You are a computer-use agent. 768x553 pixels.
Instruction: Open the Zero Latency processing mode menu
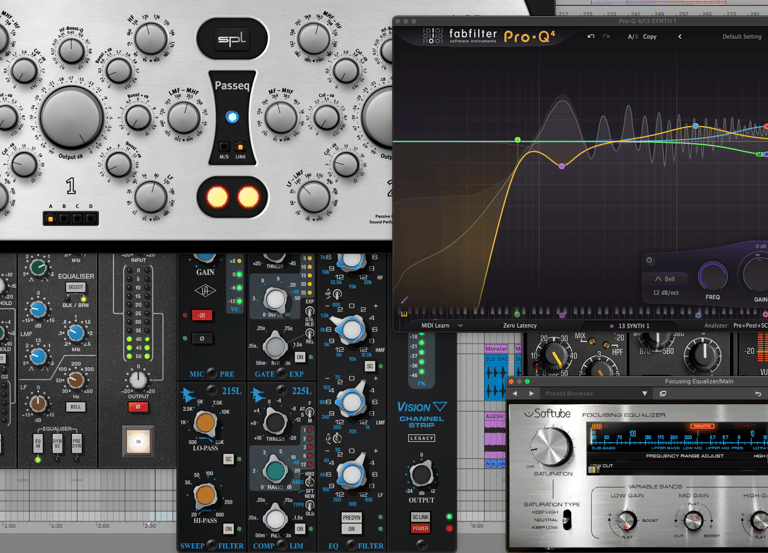point(520,325)
